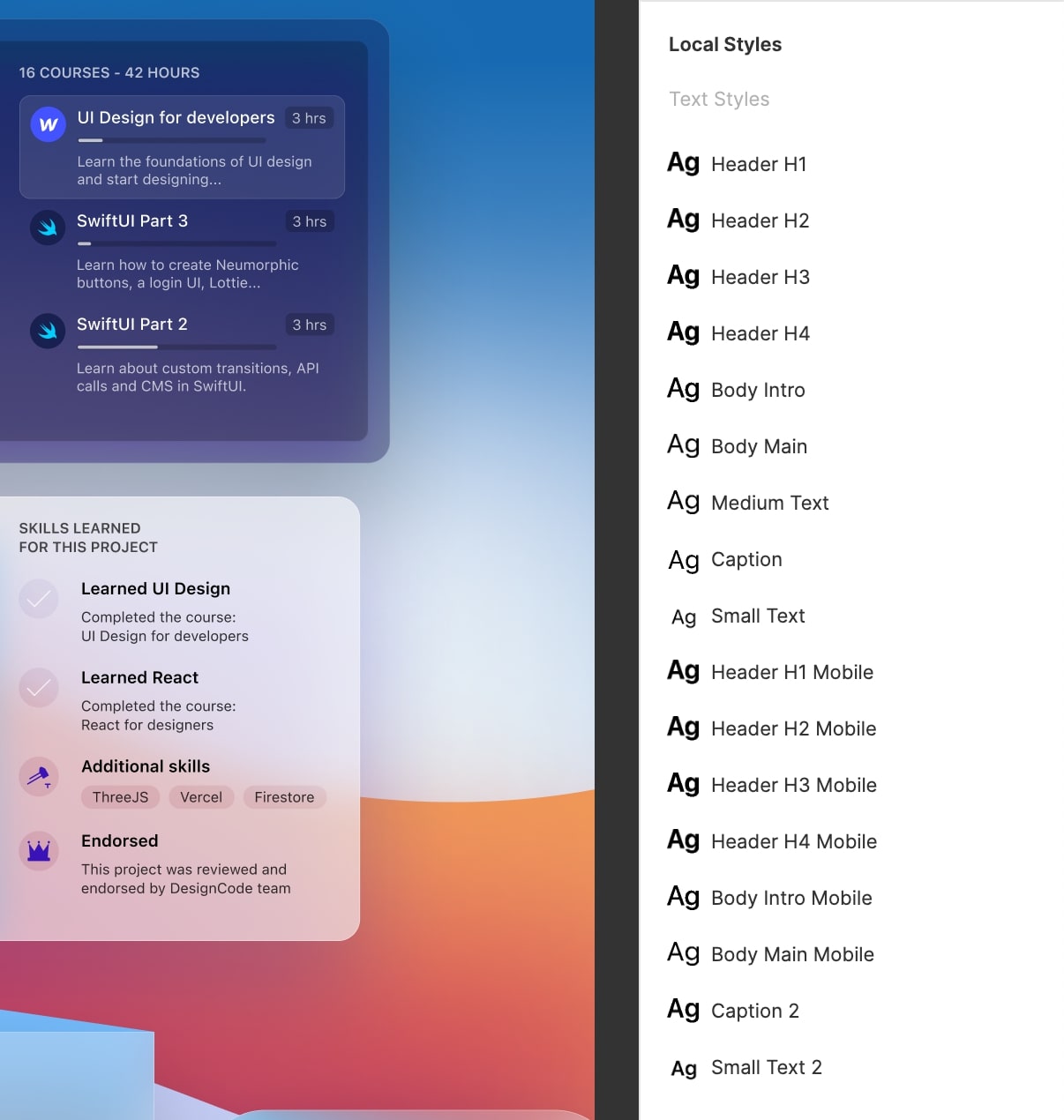This screenshot has height=1120, width=1064.
Task: Click the progress bar under SwiftUI Part 3
Action: 176,243
